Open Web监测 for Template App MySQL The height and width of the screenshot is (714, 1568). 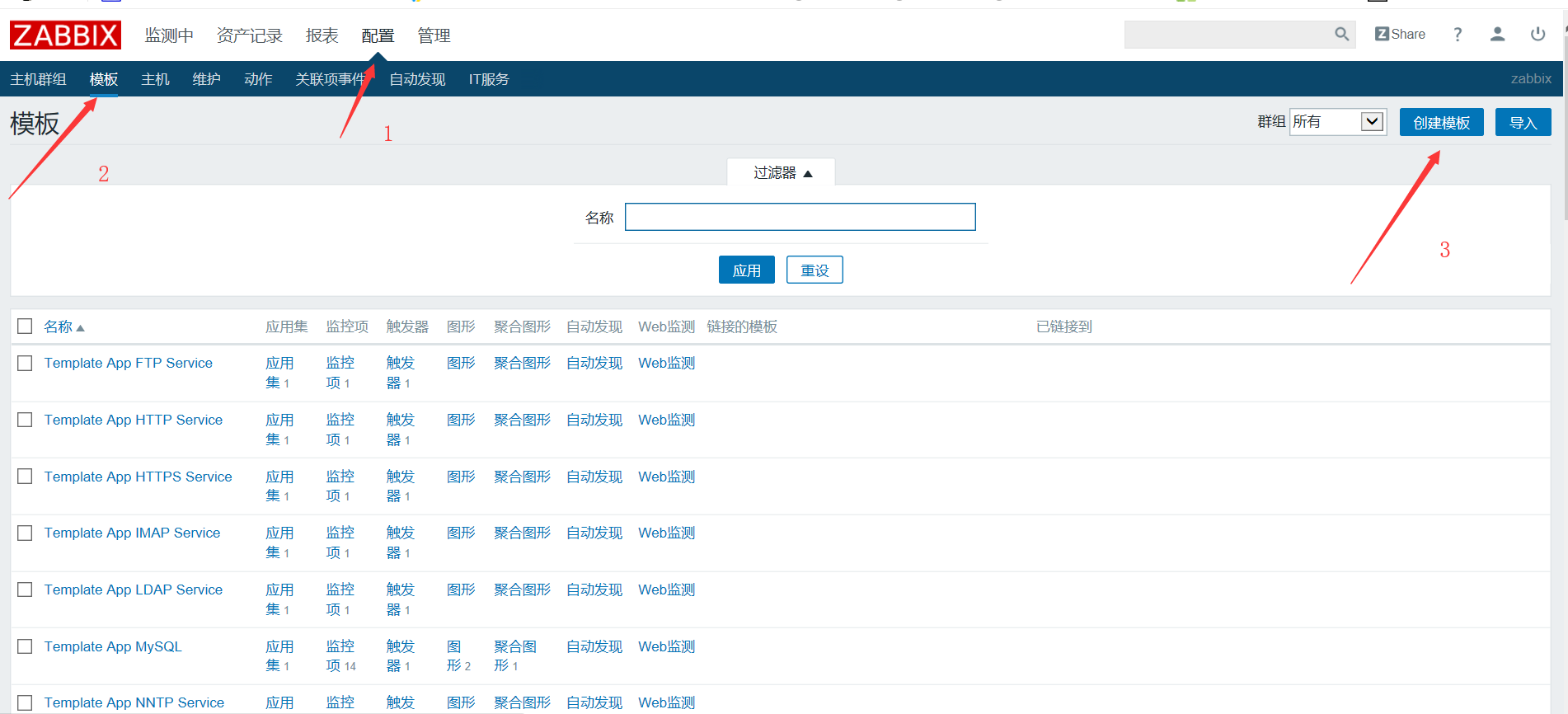(667, 646)
